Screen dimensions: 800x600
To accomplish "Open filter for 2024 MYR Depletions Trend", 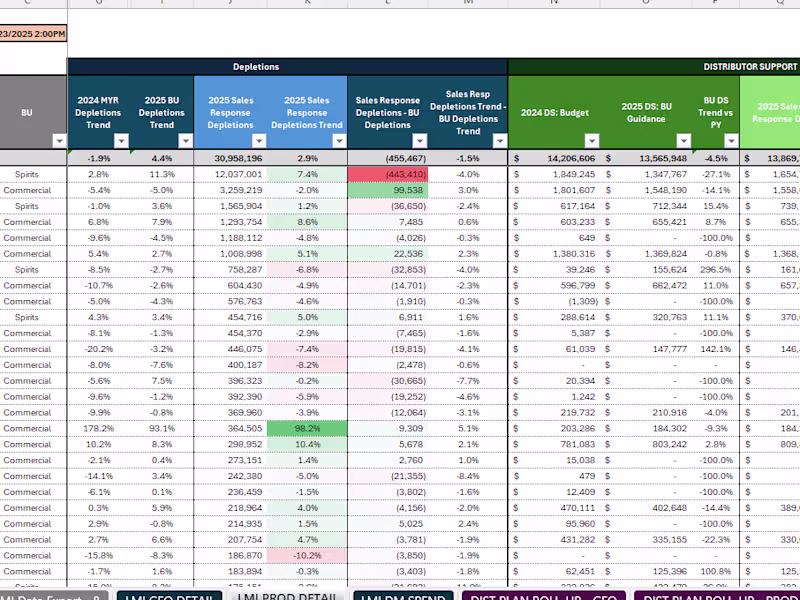I will (x=121, y=141).
